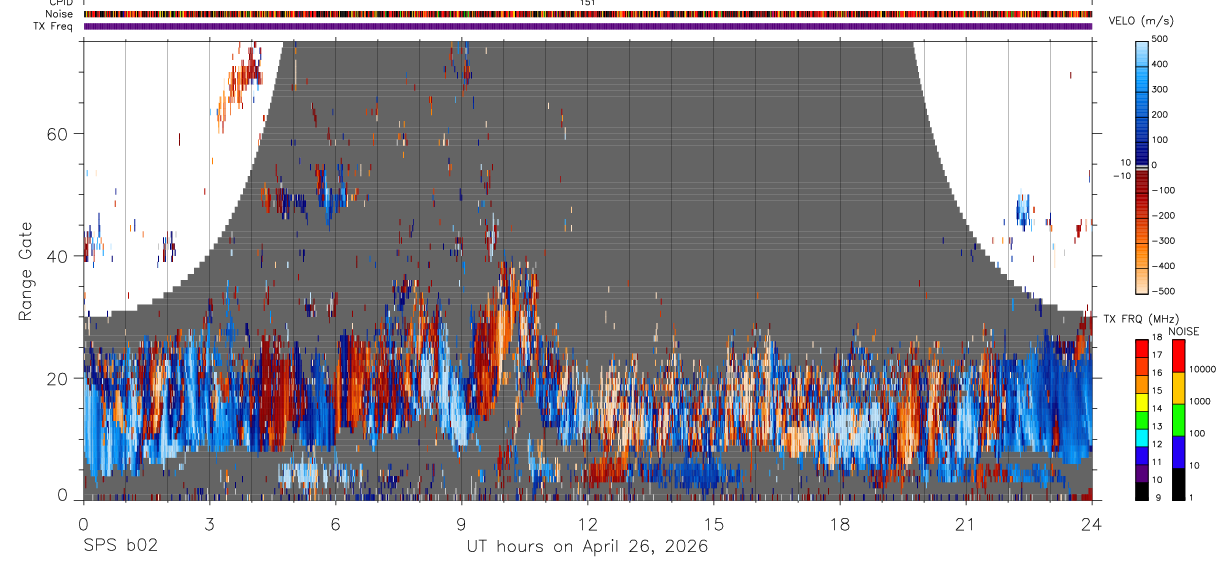Pick yellow swatch in TX FRQ colorbar
Viewport: 1228px width, 567px height.
pyautogui.click(x=1141, y=400)
